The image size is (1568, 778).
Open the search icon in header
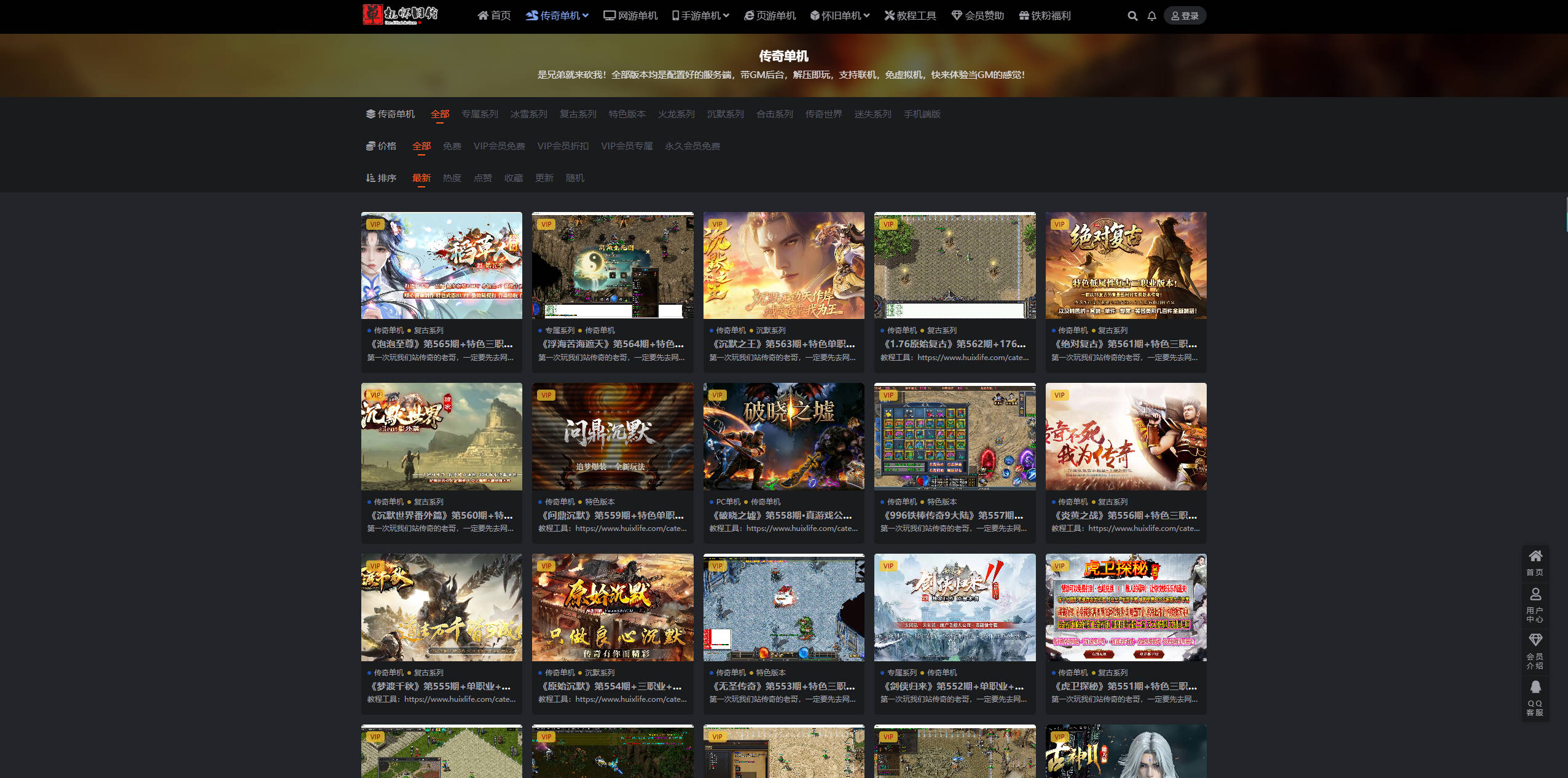tap(1132, 16)
